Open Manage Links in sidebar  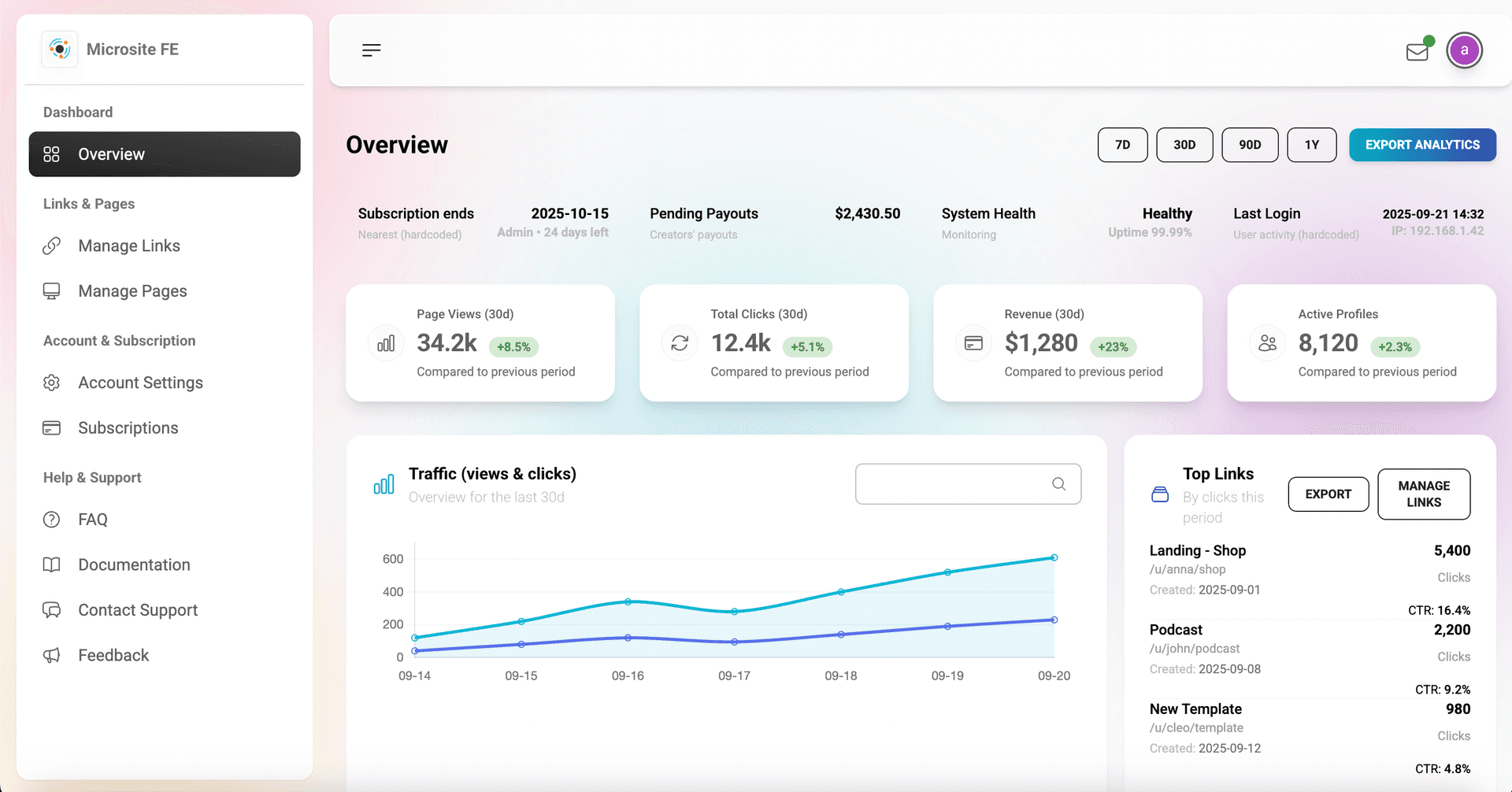point(129,246)
